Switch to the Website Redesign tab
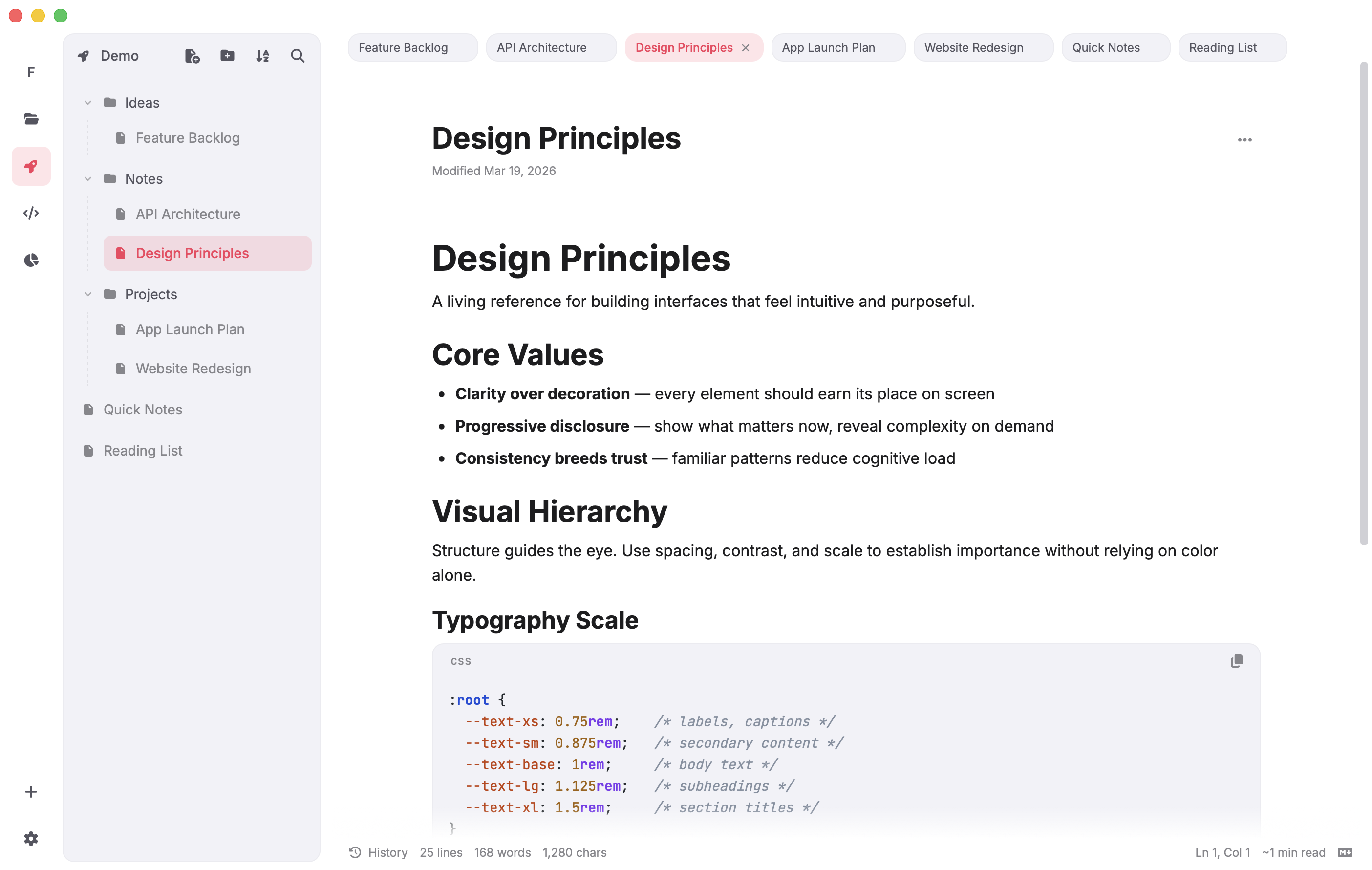 pos(983,48)
